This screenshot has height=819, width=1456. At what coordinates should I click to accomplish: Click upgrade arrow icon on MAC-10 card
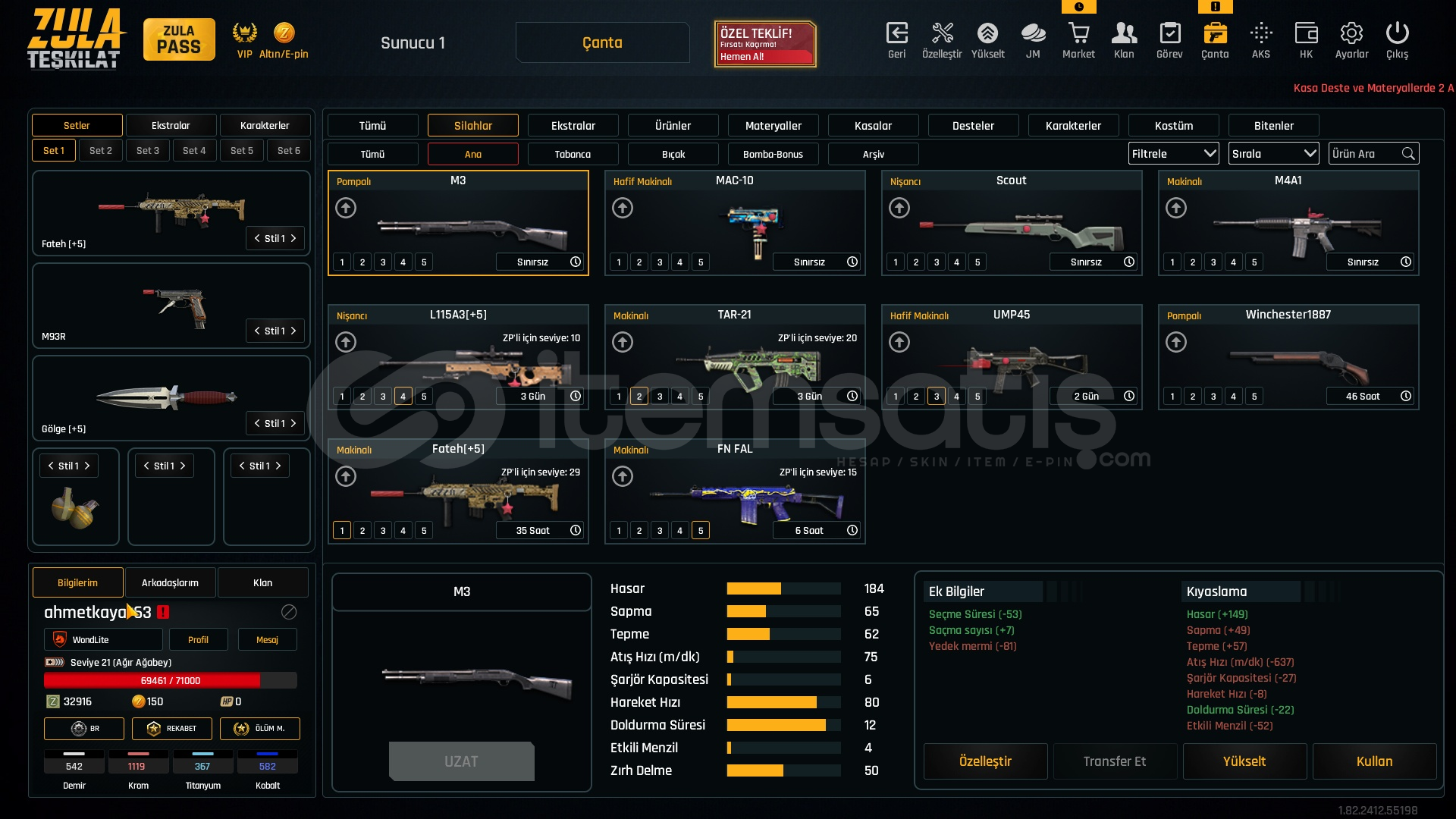click(623, 208)
